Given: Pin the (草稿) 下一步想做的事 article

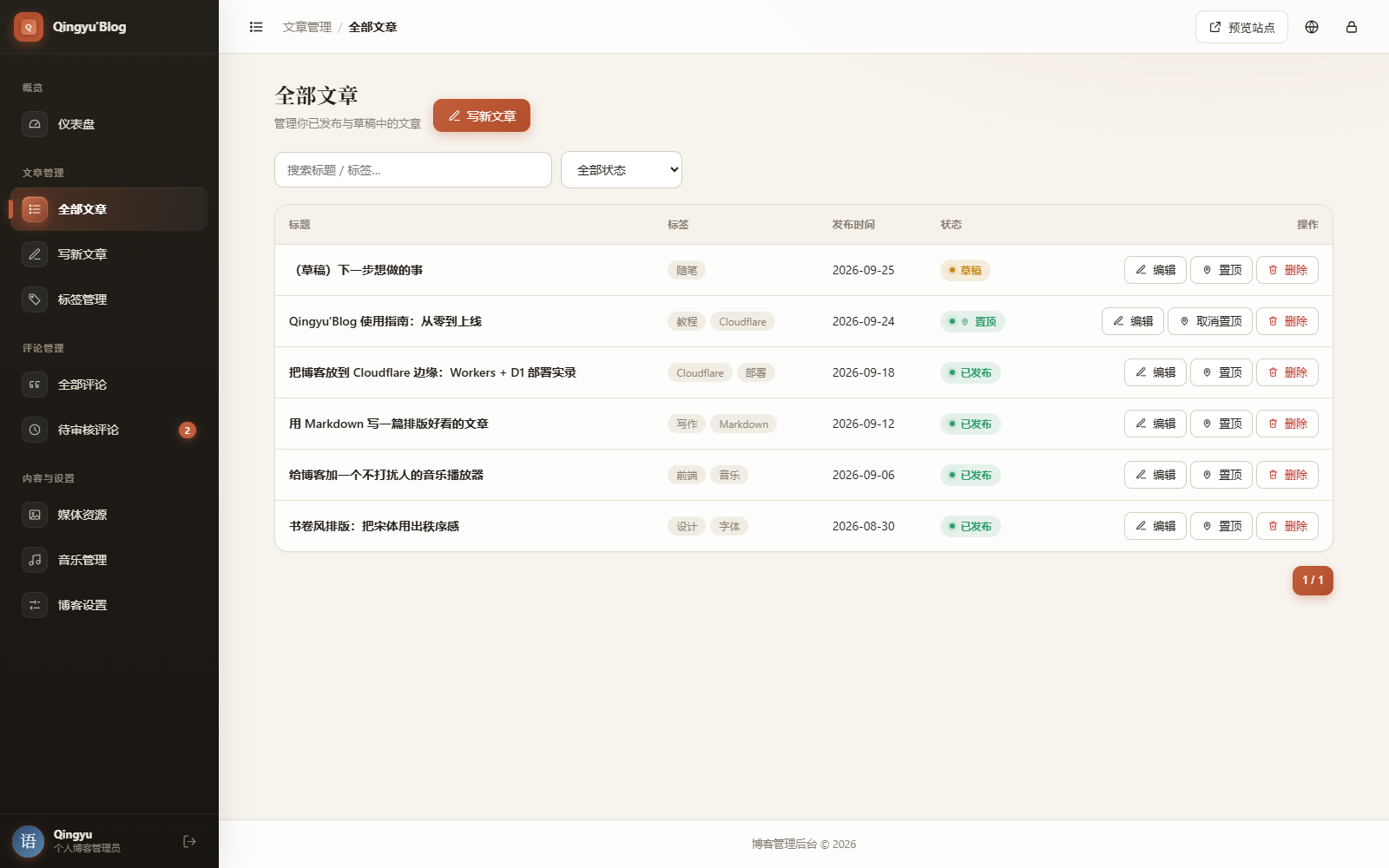Looking at the screenshot, I should pos(1221,270).
